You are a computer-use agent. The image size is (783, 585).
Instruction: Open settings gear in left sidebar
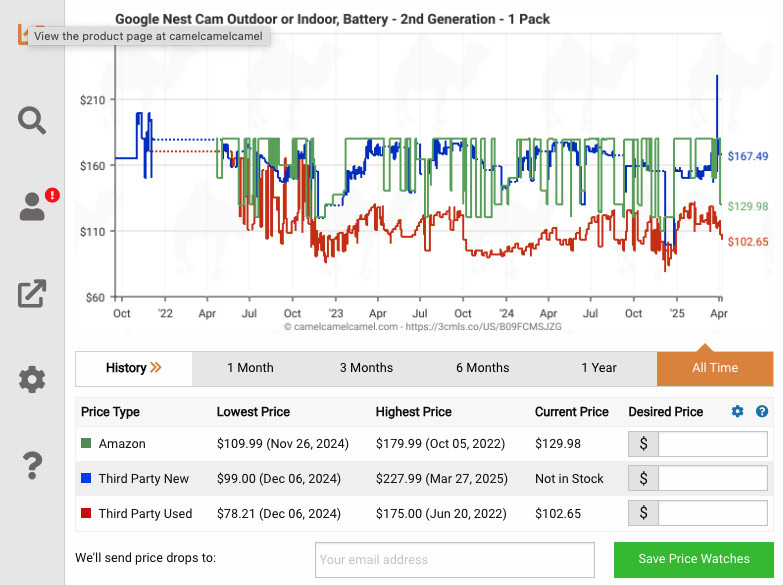pos(32,379)
